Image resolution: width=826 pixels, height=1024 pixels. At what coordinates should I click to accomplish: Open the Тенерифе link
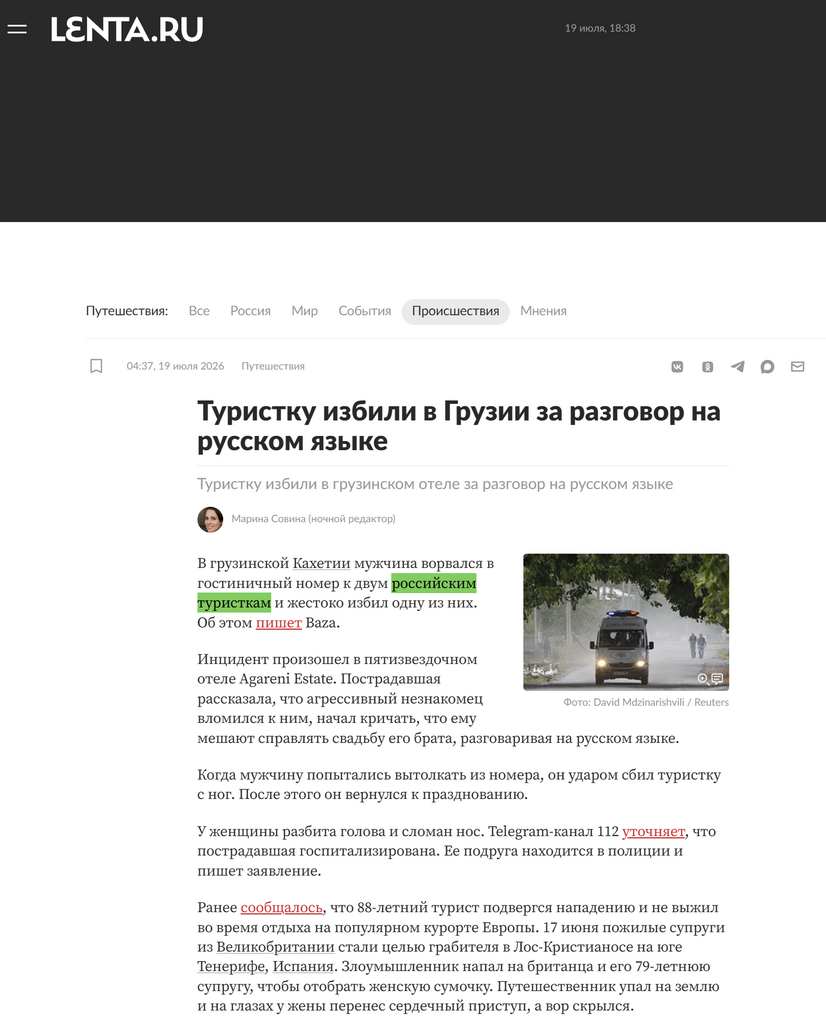pyautogui.click(x=231, y=967)
